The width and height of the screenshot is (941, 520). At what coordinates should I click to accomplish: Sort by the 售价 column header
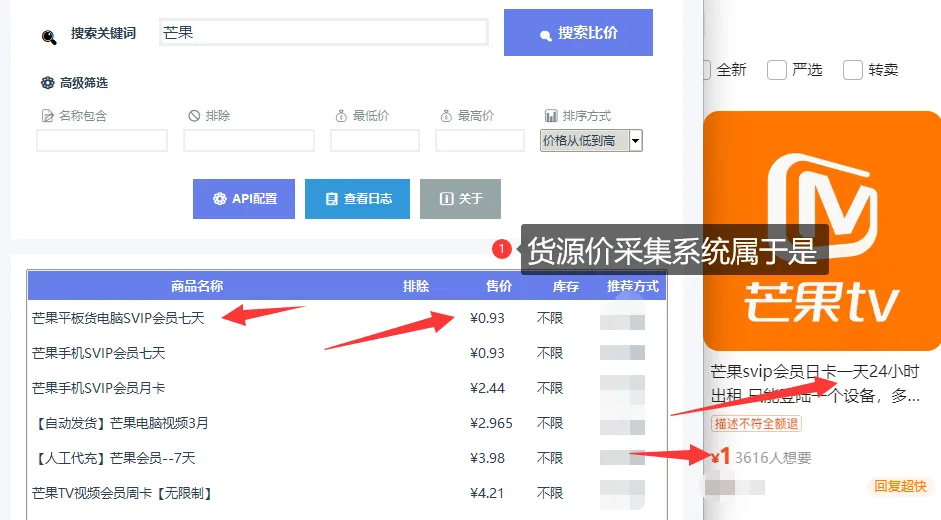499,286
